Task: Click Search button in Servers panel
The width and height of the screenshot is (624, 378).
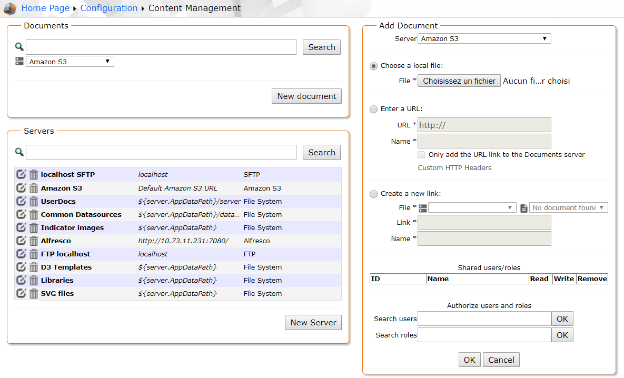Action: click(x=322, y=152)
